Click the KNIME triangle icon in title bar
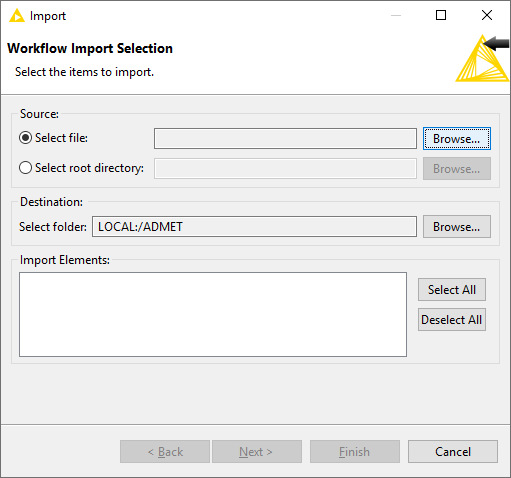The width and height of the screenshot is (511, 478). pos(17,16)
